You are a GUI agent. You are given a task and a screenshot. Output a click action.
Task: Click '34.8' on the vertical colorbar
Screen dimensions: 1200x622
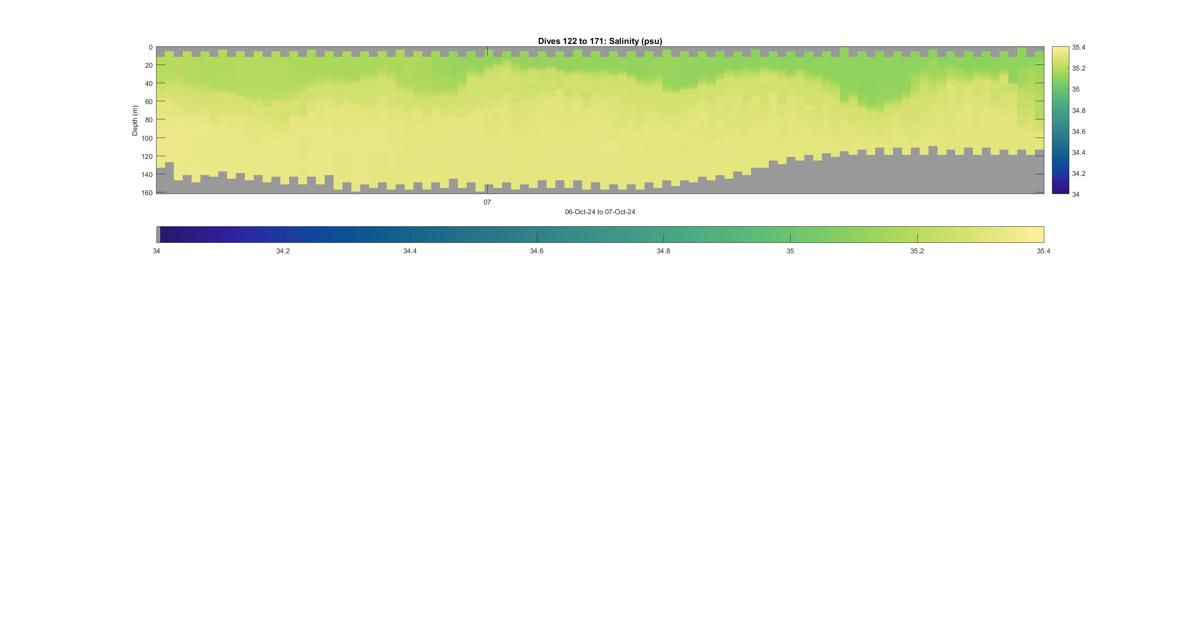(1078, 110)
